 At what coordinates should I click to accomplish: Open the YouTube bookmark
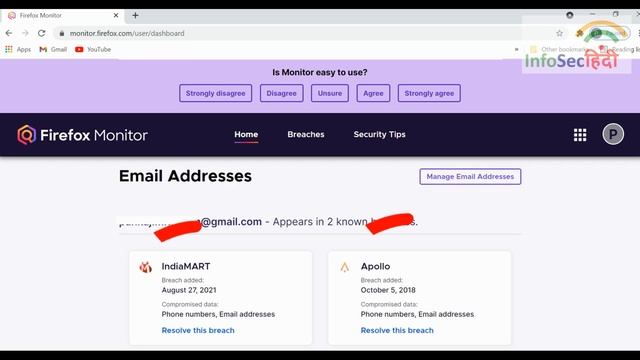coord(93,49)
